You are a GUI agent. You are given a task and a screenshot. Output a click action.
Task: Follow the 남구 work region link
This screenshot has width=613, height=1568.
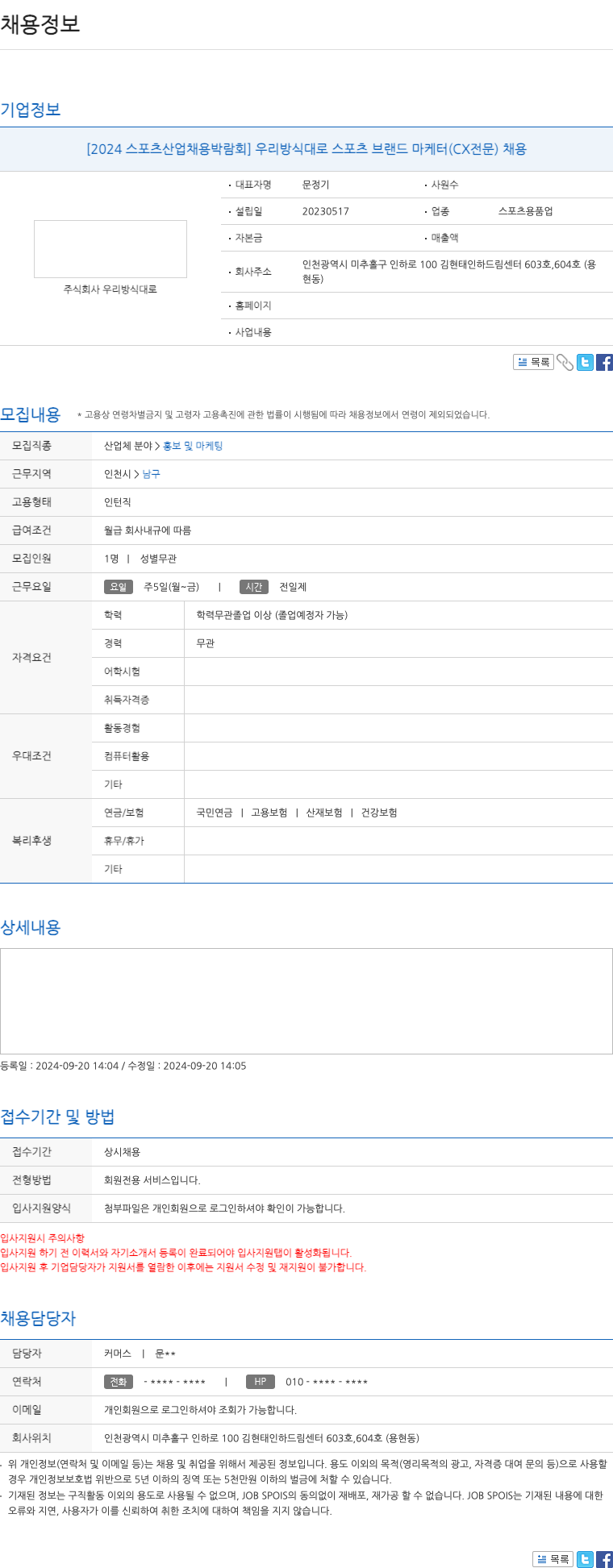coord(152,474)
